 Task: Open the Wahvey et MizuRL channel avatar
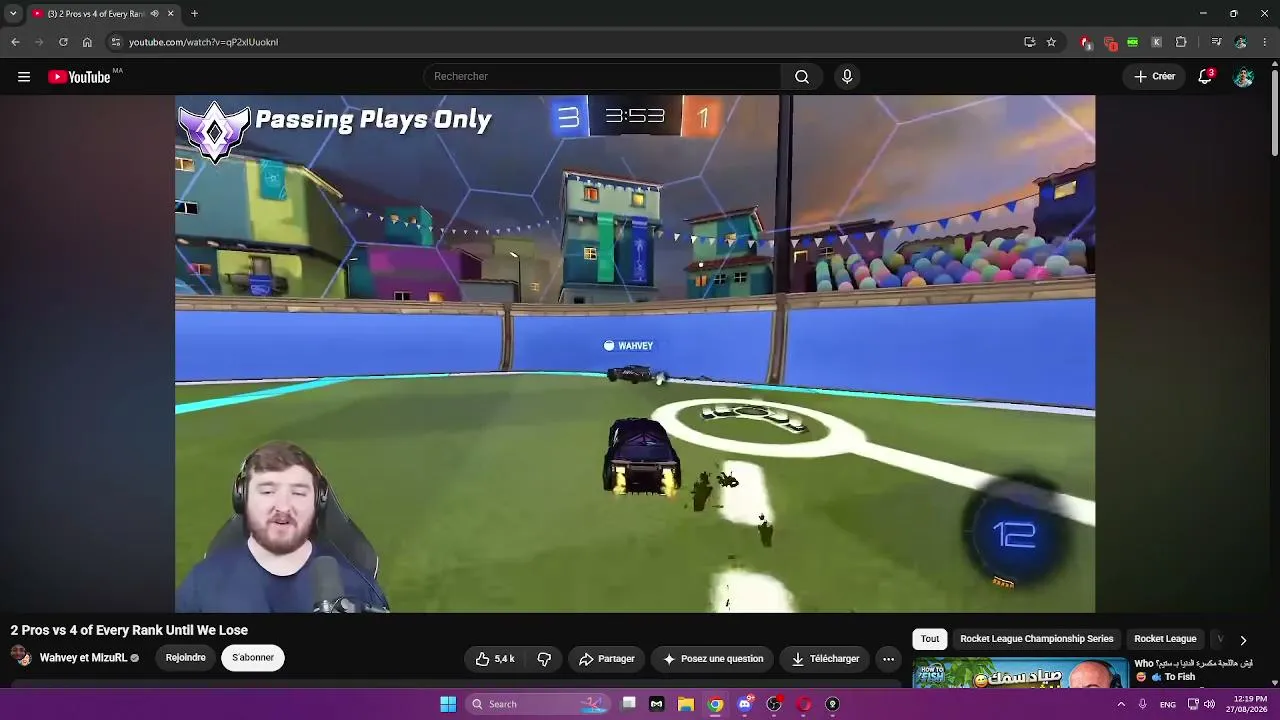[x=20, y=657]
